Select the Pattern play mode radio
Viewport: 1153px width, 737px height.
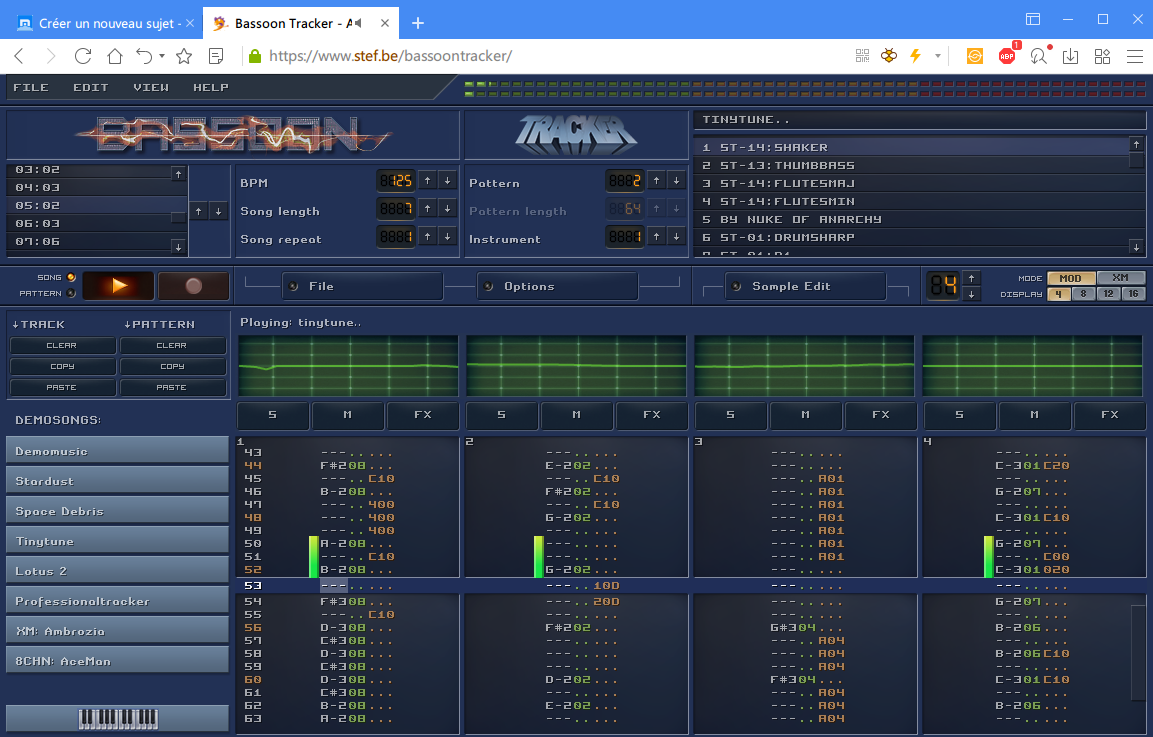point(71,293)
